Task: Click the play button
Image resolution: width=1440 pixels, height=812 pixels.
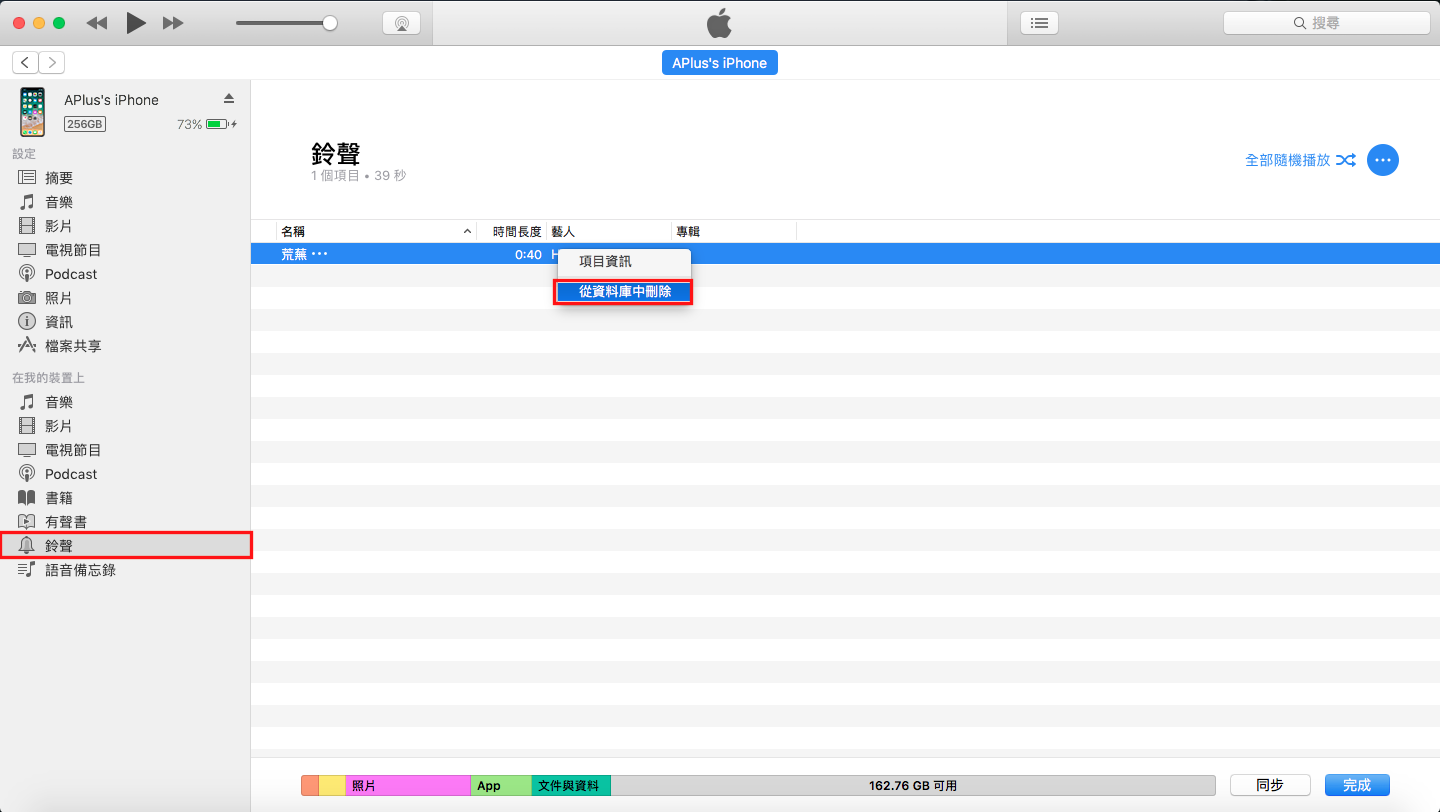Action: [136, 23]
